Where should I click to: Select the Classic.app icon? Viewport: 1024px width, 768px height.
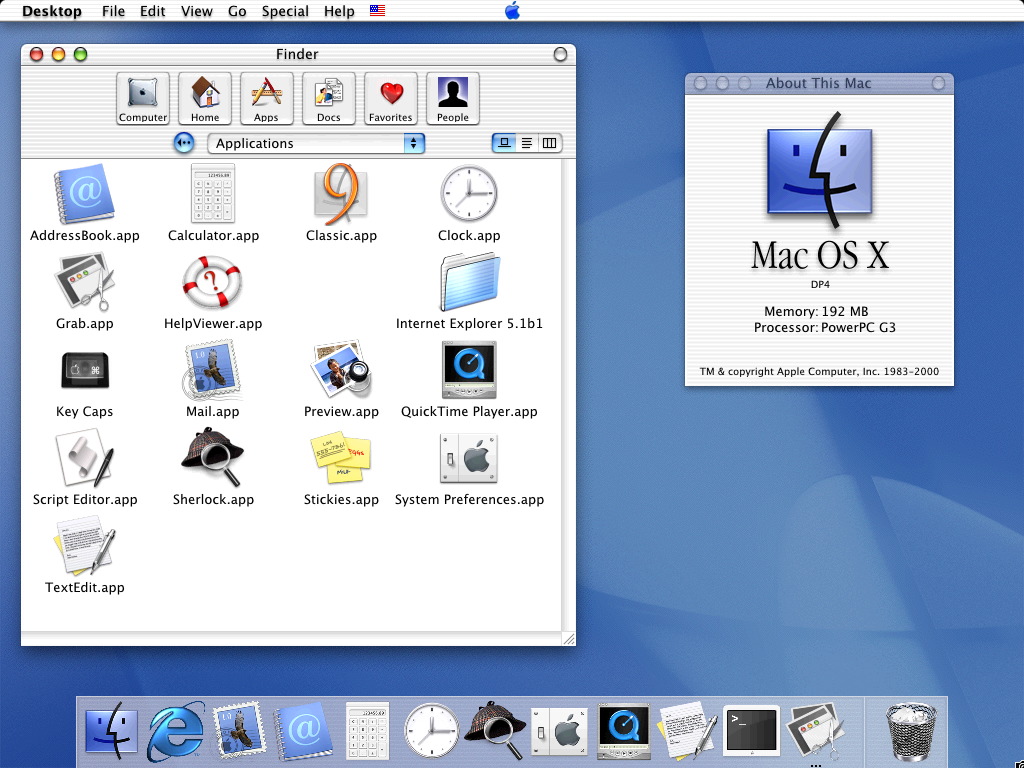click(341, 193)
